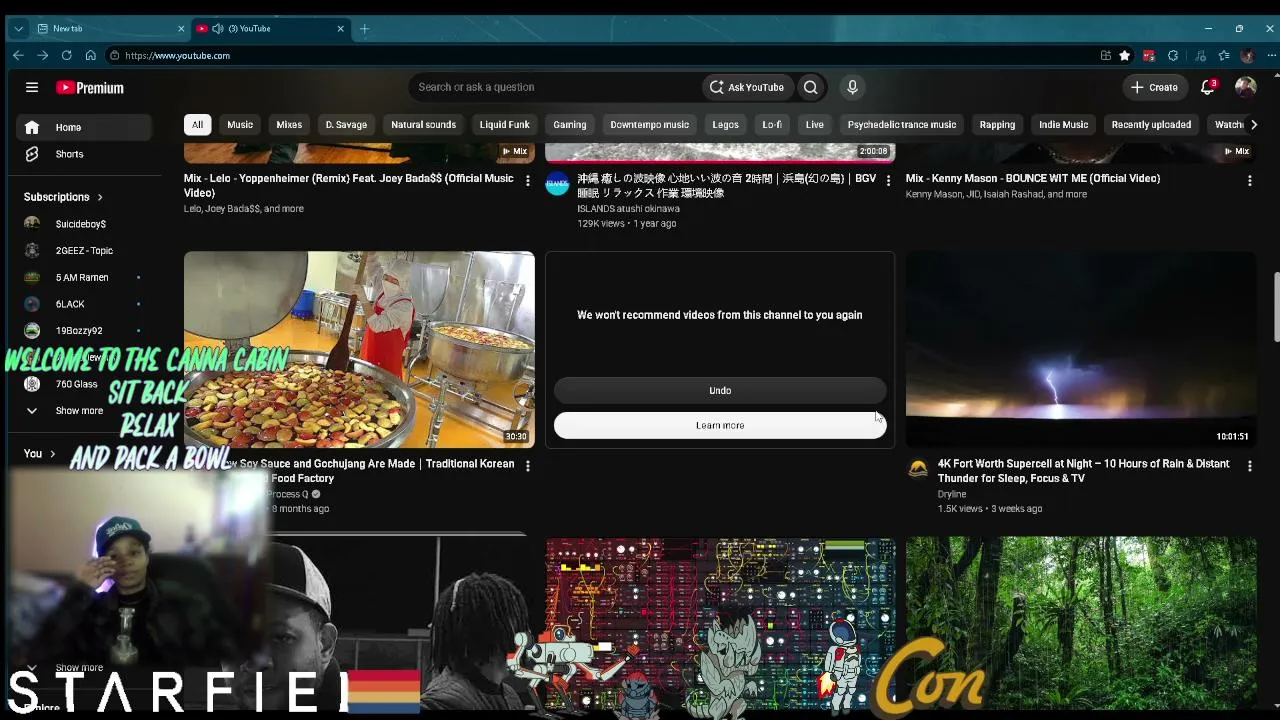This screenshot has width=1280, height=720.
Task: Click the magnifier search button
Action: coord(811,87)
